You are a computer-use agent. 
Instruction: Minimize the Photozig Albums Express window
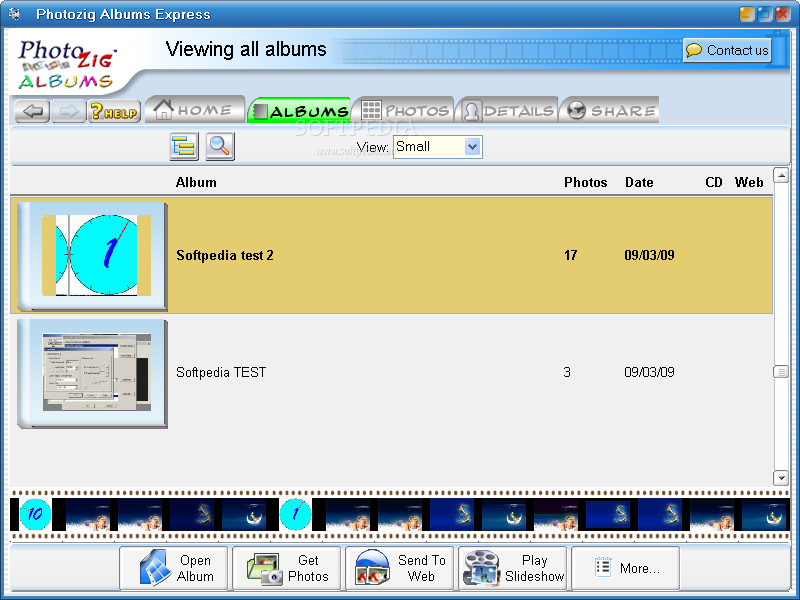point(746,14)
